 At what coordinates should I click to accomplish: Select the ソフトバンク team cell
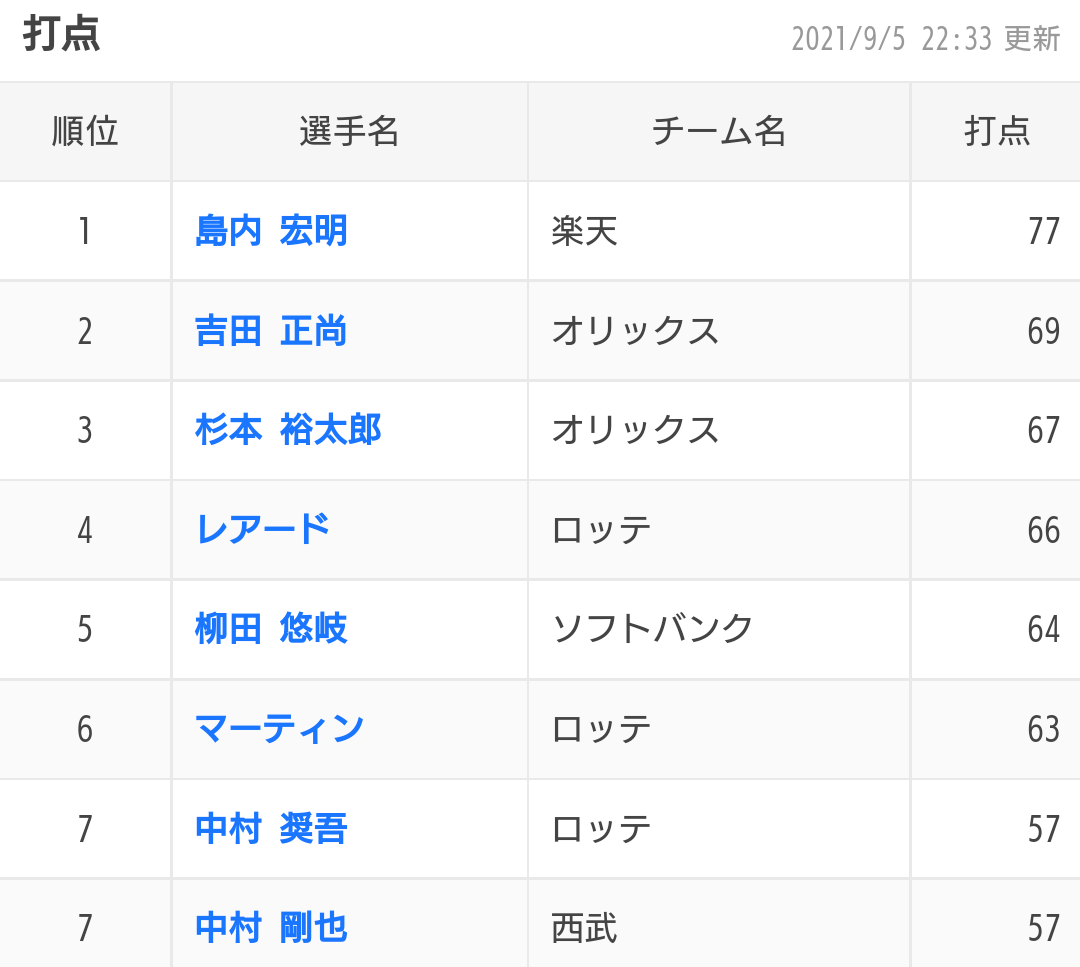pos(718,629)
